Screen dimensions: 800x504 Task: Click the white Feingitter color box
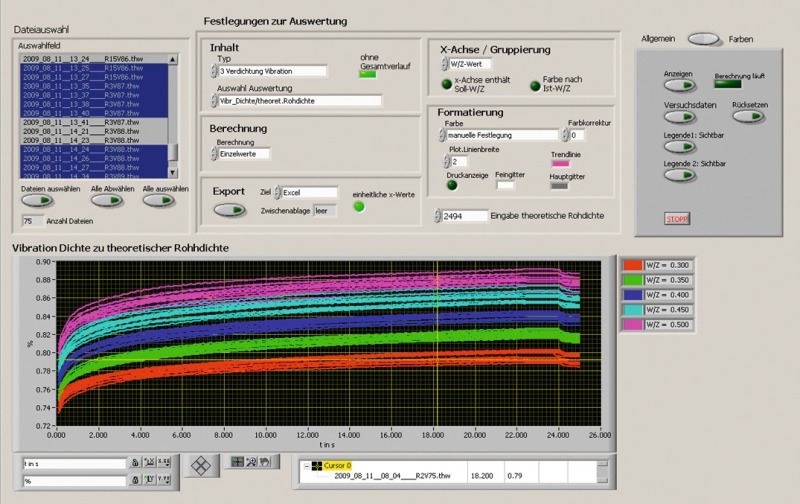click(x=505, y=185)
